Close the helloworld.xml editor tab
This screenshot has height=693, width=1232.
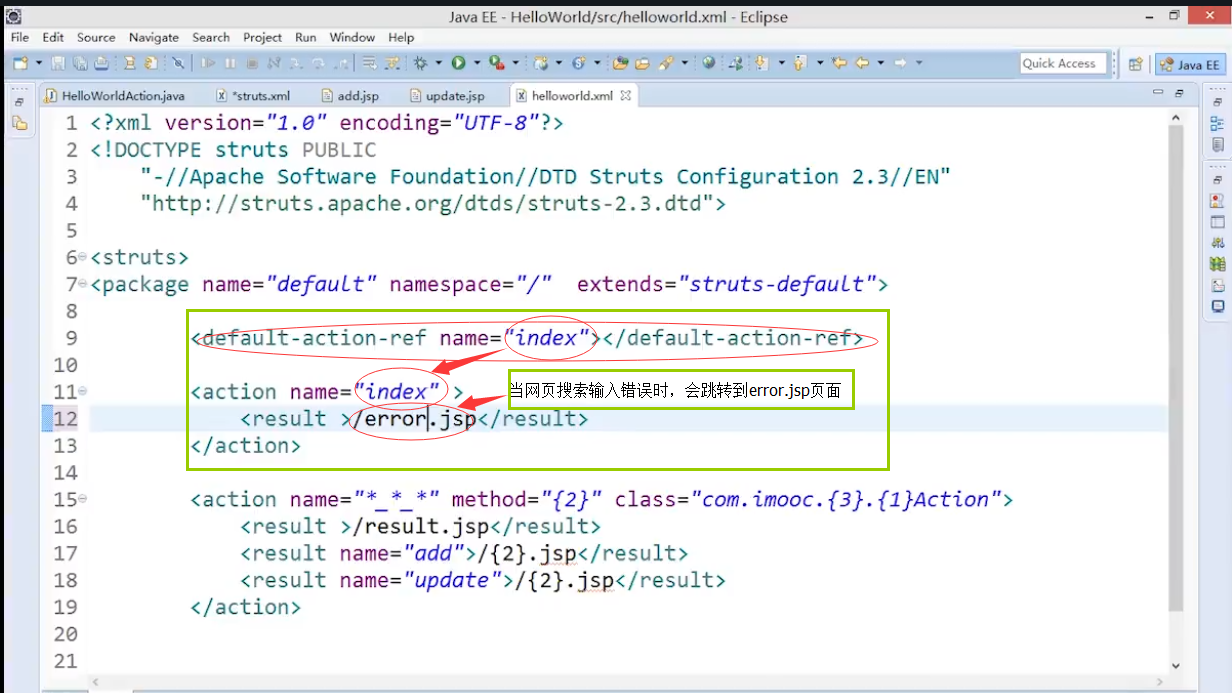pos(626,96)
